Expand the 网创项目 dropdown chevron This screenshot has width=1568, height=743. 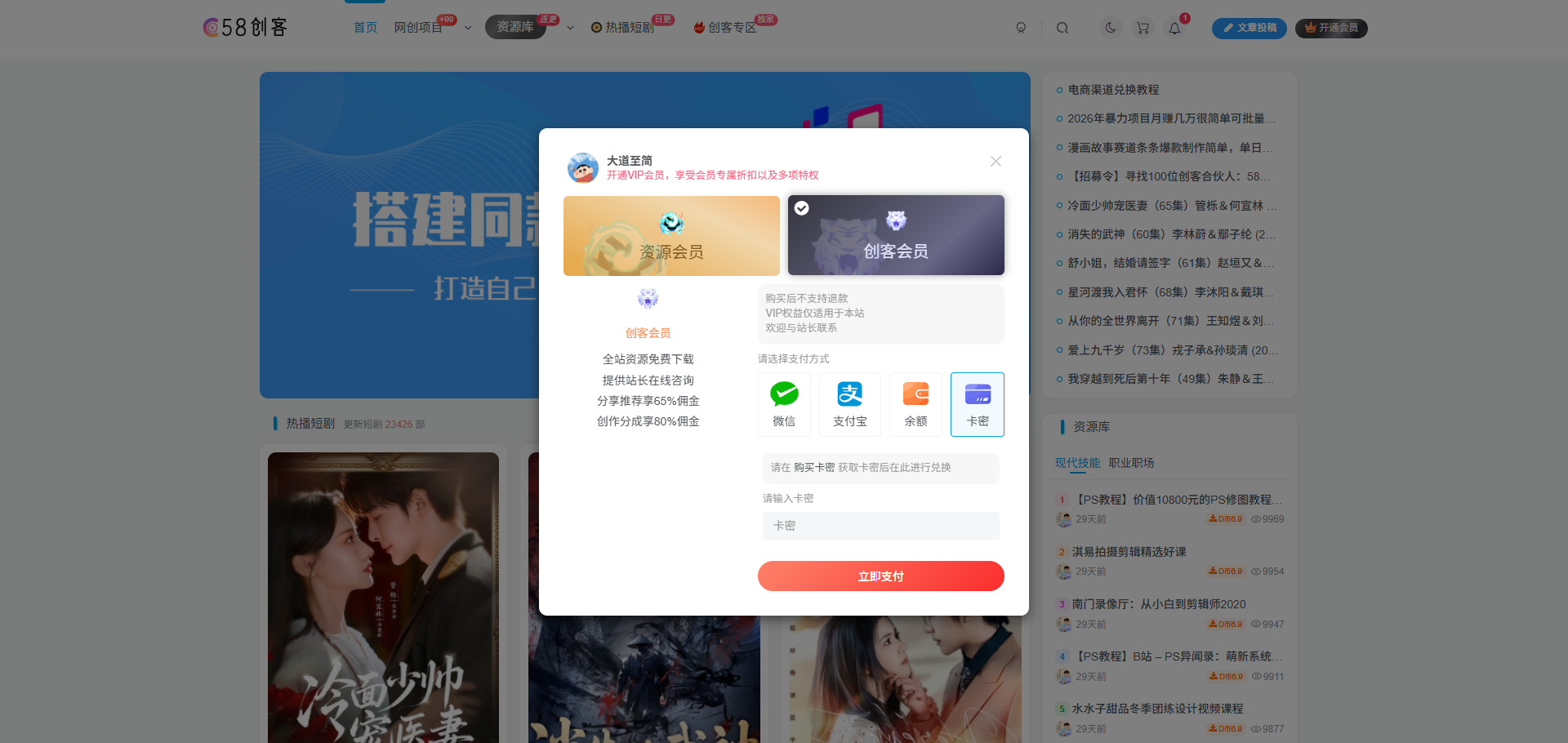[467, 27]
